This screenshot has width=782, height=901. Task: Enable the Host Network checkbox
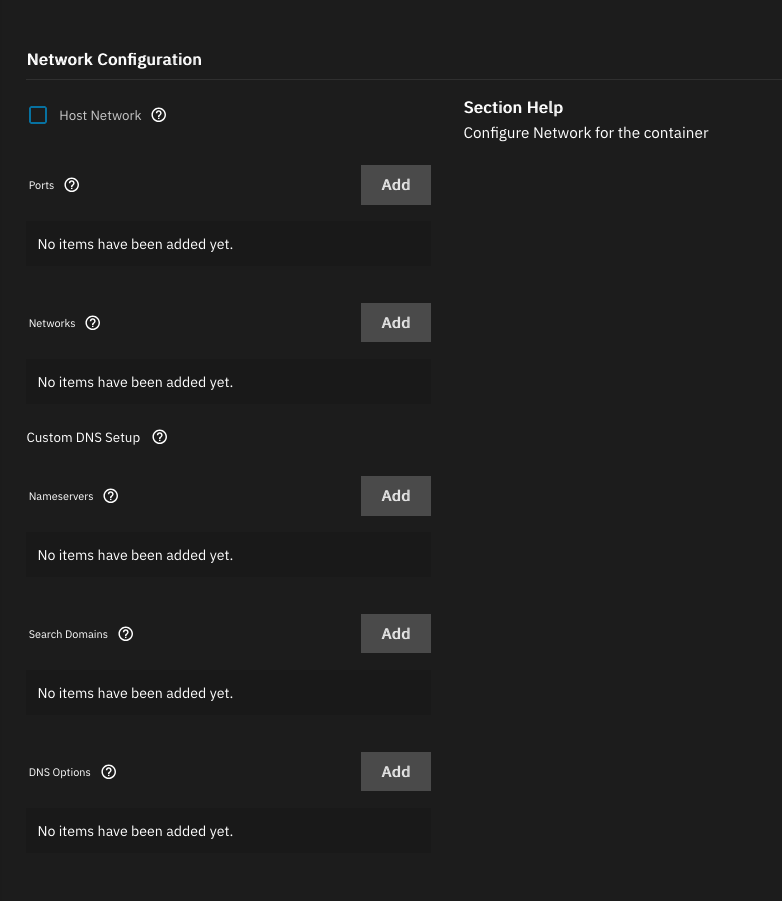point(38,115)
